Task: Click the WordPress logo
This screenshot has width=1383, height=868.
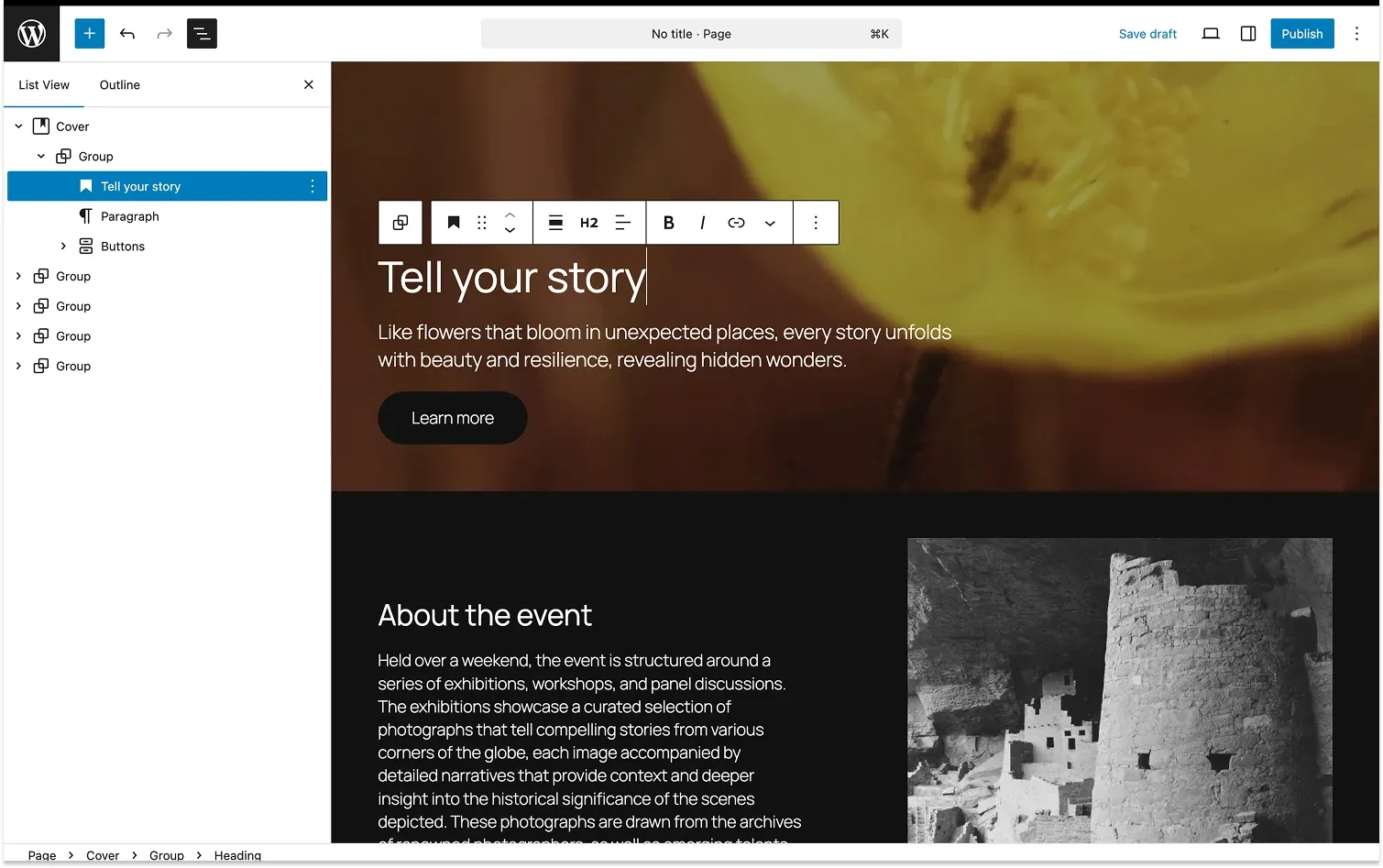Action: click(31, 33)
